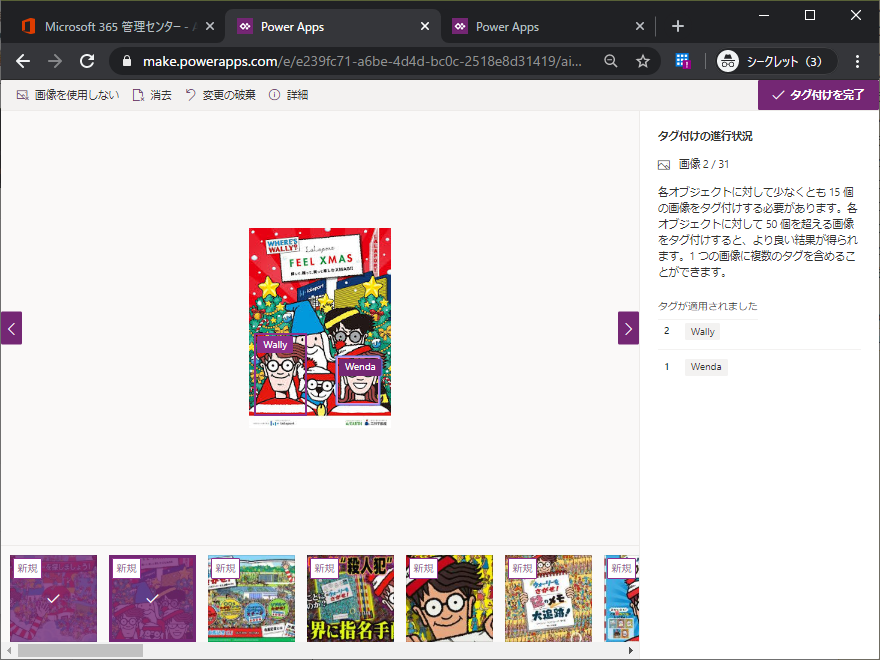Click the 消去 (clear) icon
The height and width of the screenshot is (660, 880).
pyautogui.click(x=138, y=95)
